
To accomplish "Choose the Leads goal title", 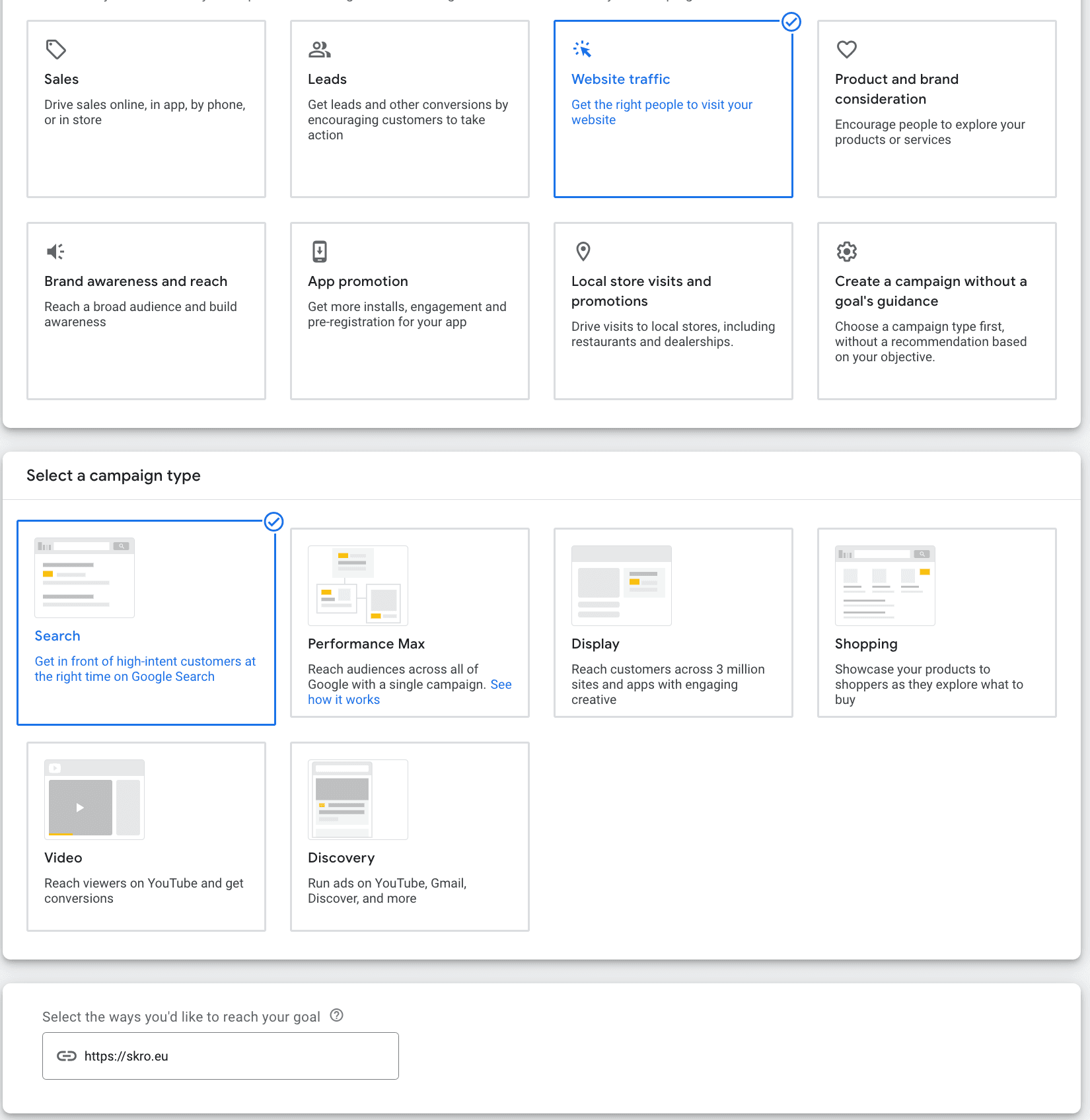I will click(x=327, y=79).
